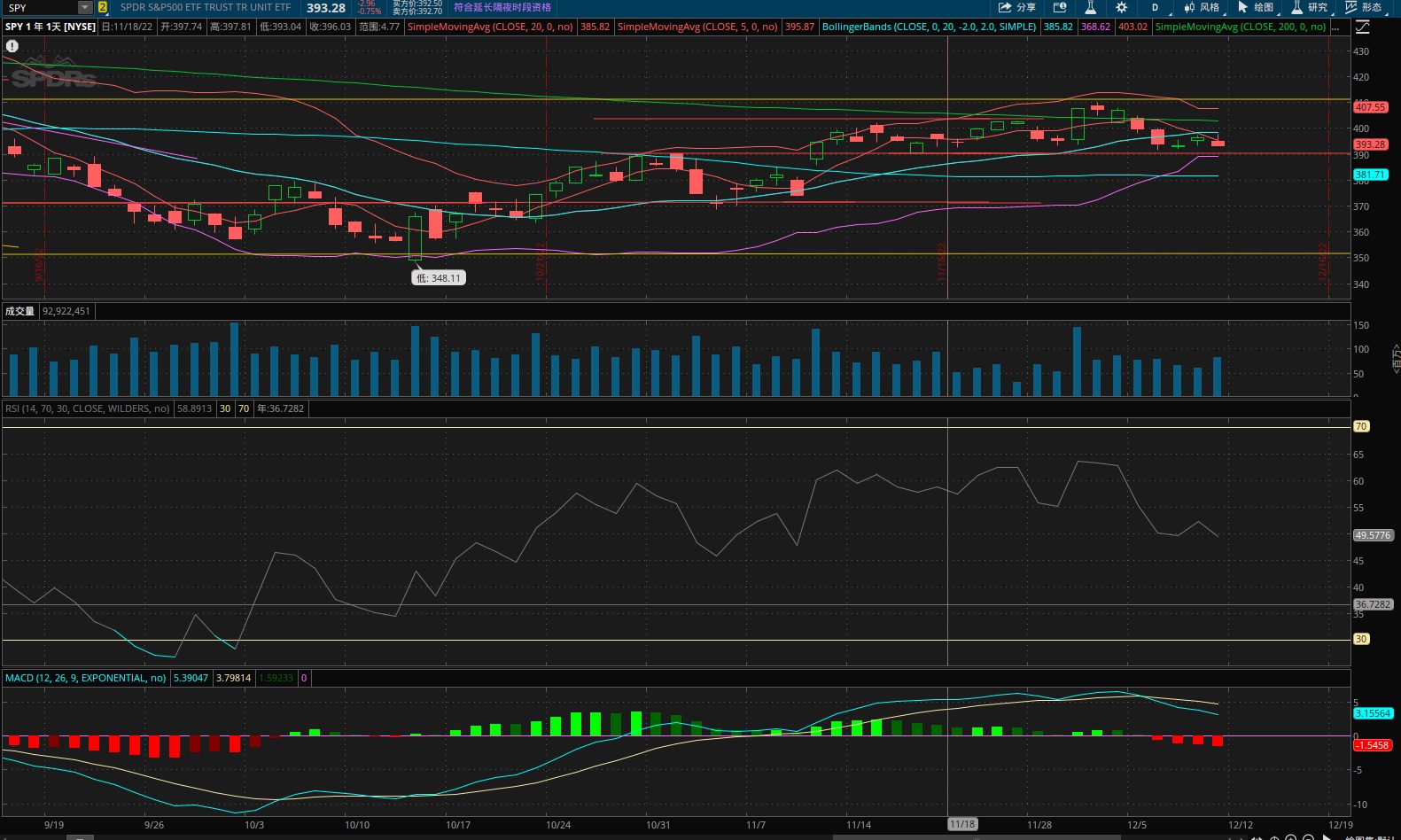Click the 范围:4.77 range value
Image resolution: width=1401 pixels, height=840 pixels.
coord(379,27)
